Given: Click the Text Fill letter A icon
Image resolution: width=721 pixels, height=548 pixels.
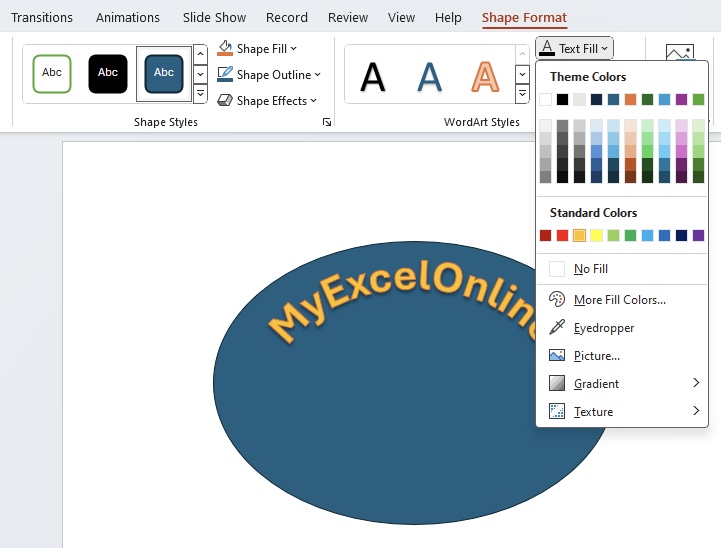Looking at the screenshot, I should (547, 48).
